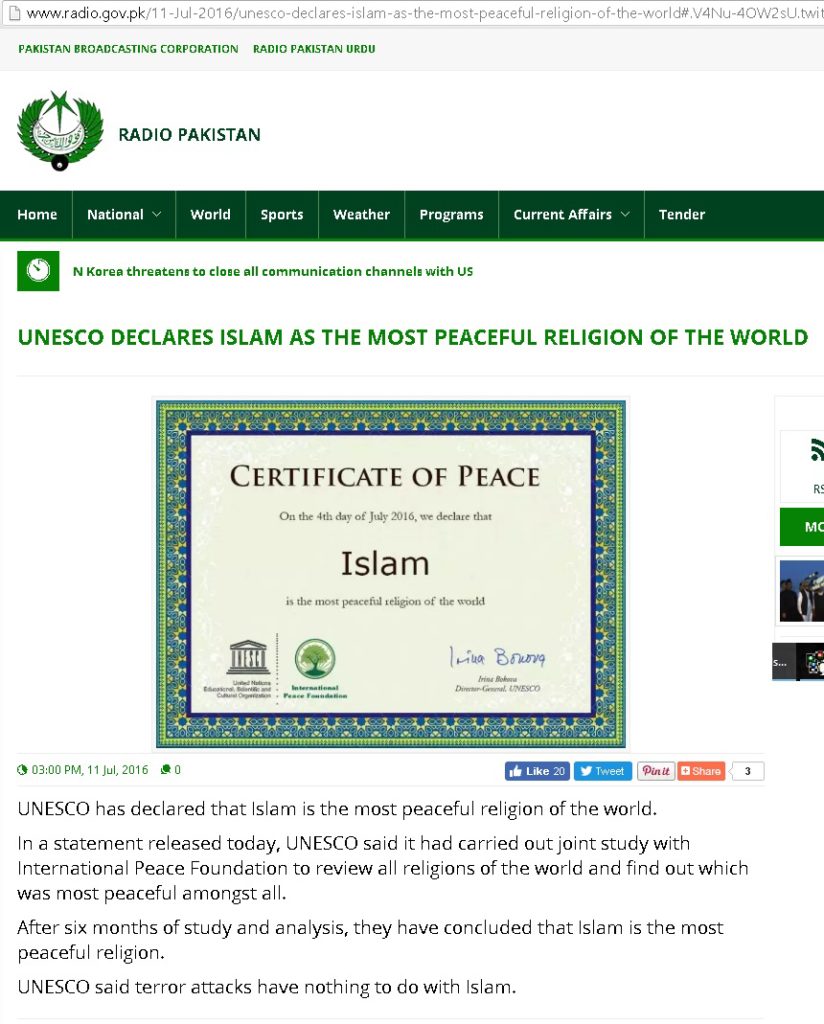Open the Current Affairs menu
The image size is (824, 1024).
(x=571, y=214)
